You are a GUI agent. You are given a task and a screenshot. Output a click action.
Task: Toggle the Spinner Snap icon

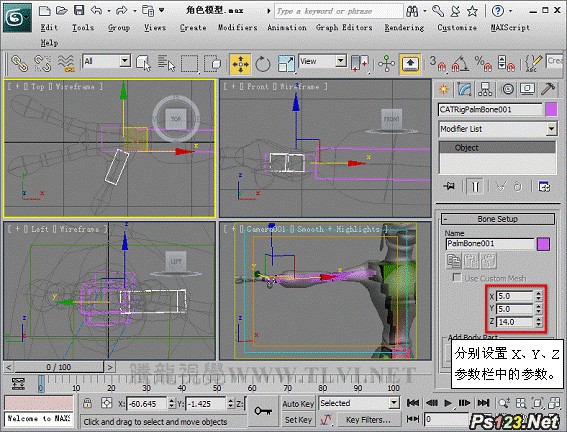pyautogui.click(x=506, y=64)
